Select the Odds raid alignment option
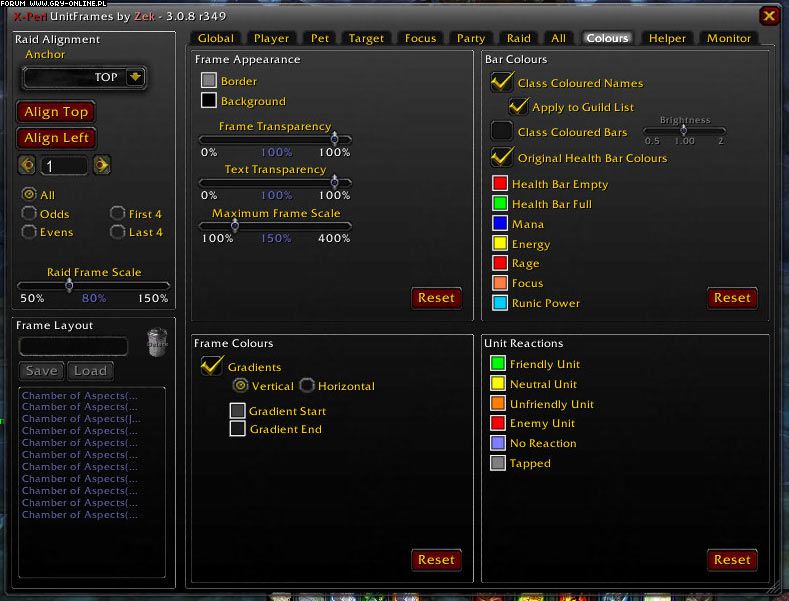The width and height of the screenshot is (789, 601). click(x=30, y=214)
